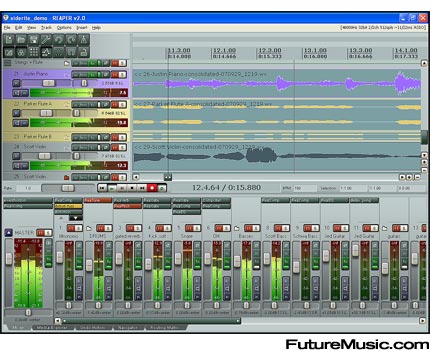Mute the Justin Piano track
The height and width of the screenshot is (360, 430).
point(114,75)
